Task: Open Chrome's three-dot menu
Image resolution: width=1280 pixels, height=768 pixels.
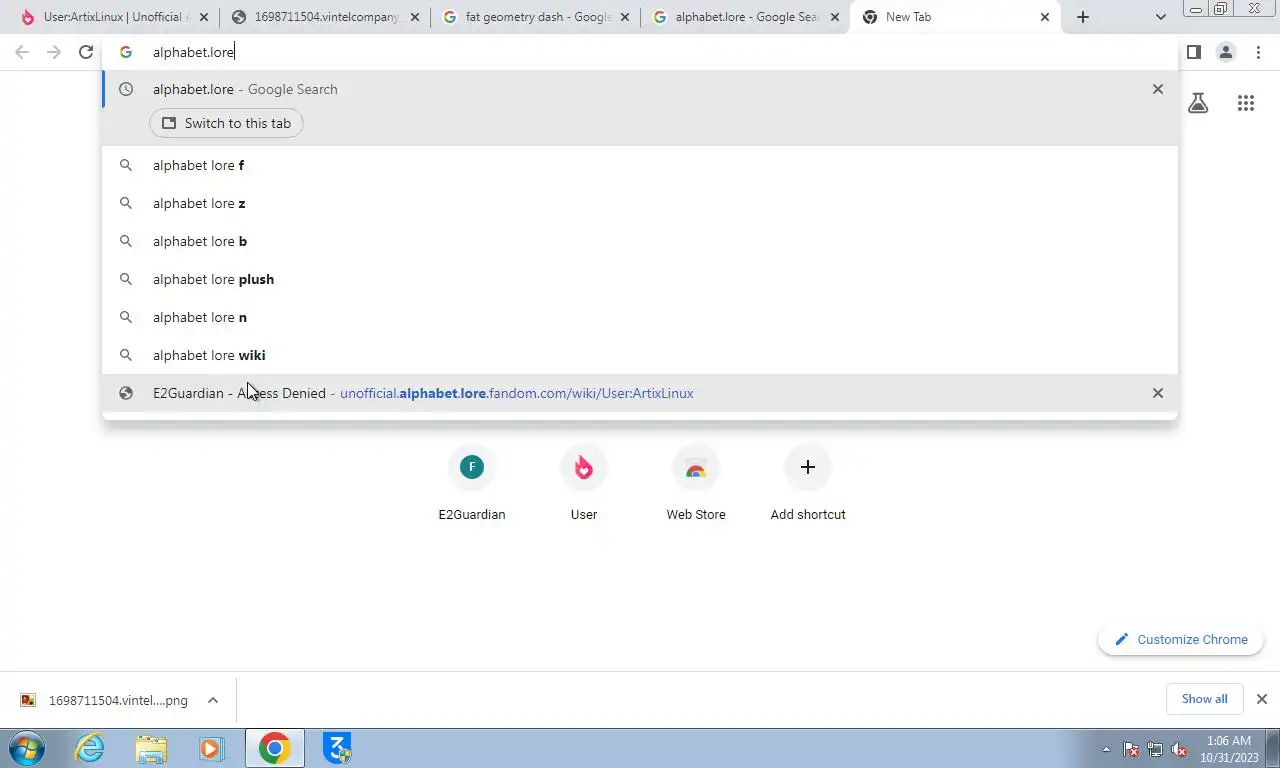Action: click(1258, 52)
